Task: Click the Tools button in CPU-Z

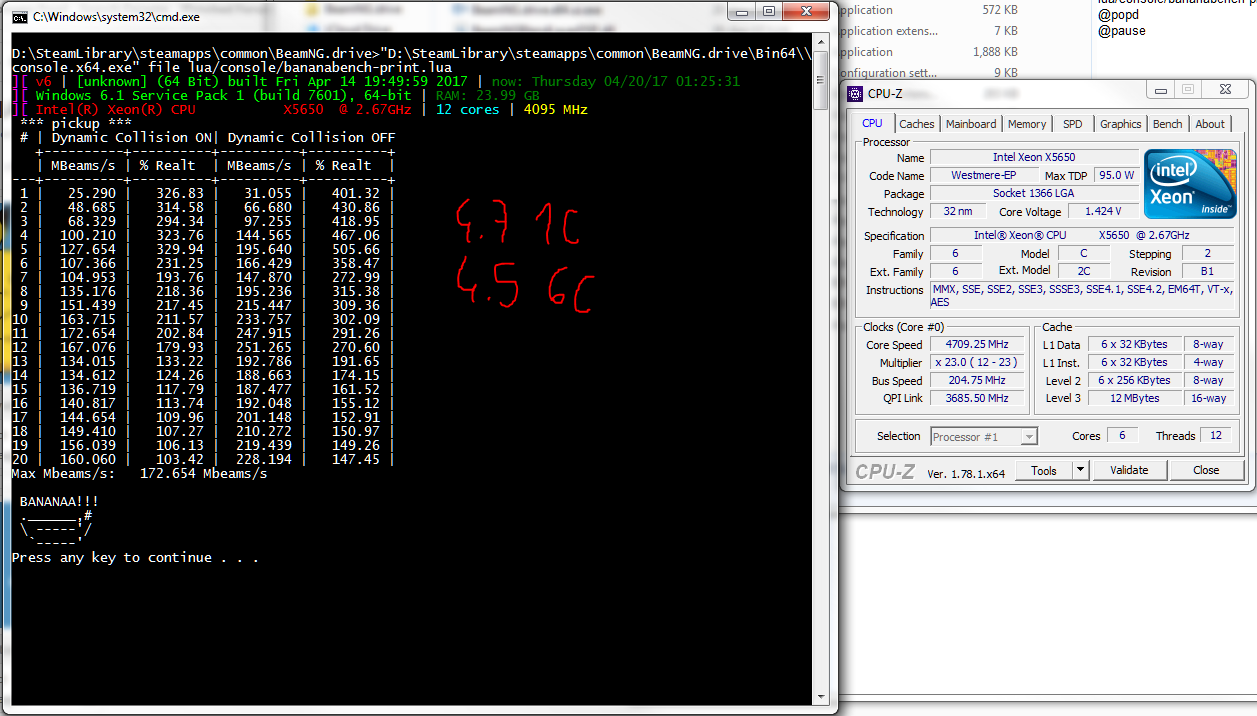Action: coord(1044,470)
